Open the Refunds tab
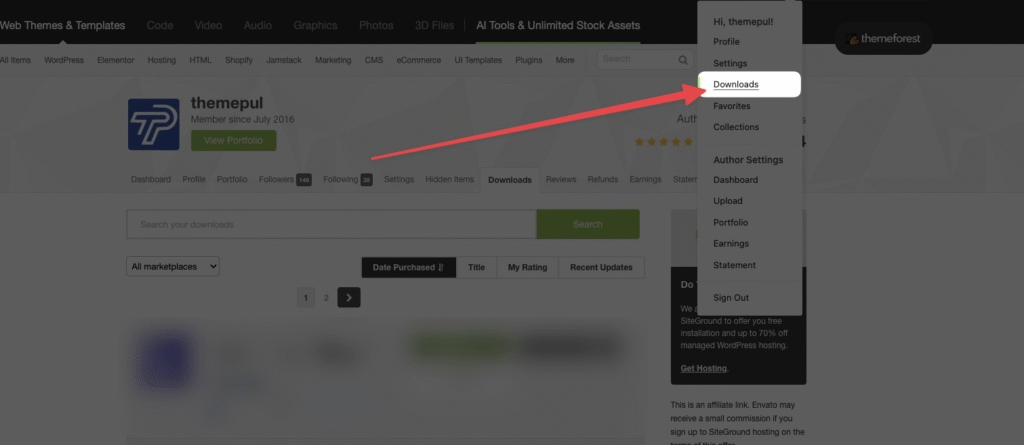1024x445 pixels. [603, 179]
